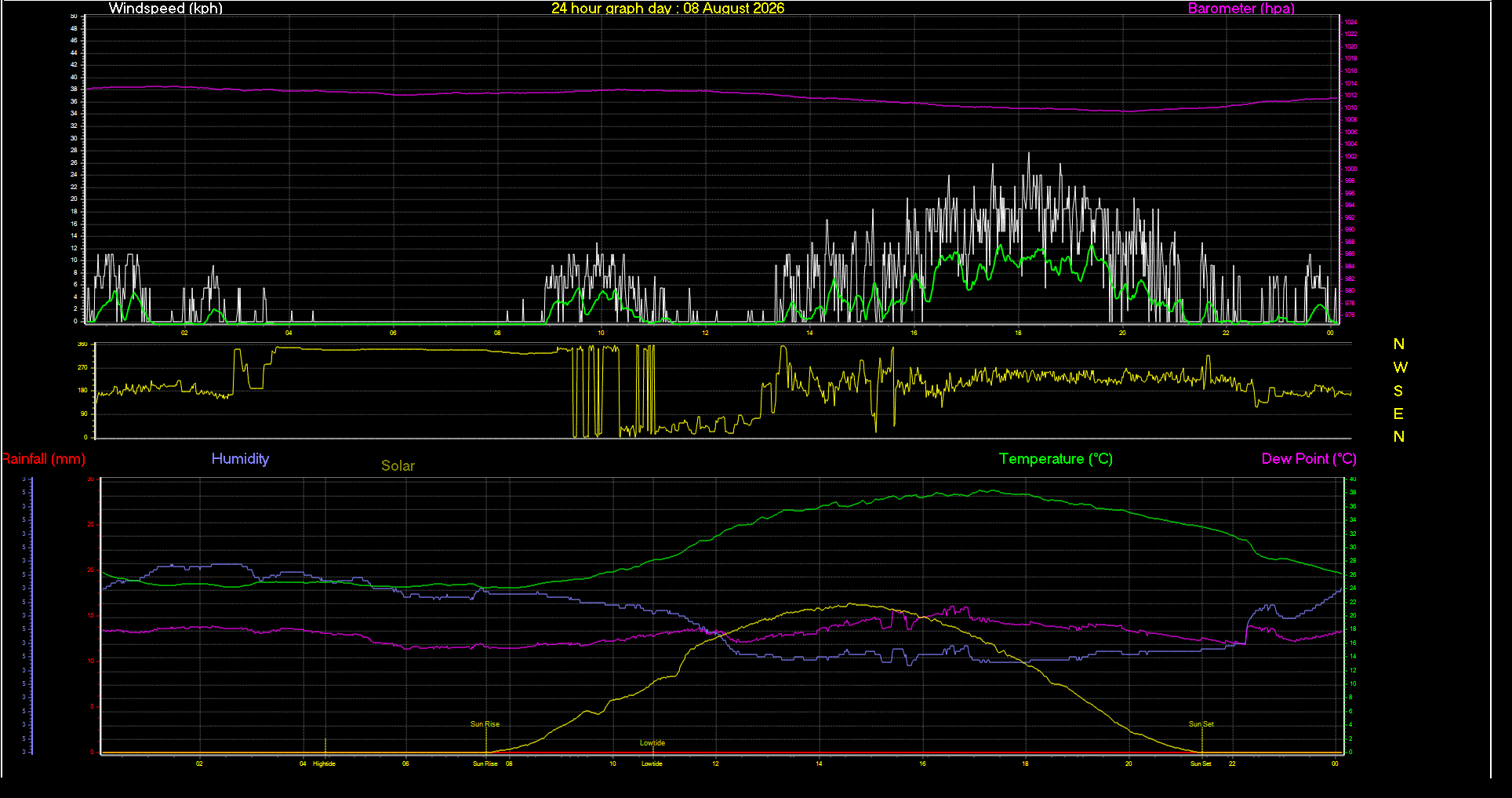The width and height of the screenshot is (1512, 798).
Task: Click the "S" wind direction letter
Action: [x=1398, y=391]
